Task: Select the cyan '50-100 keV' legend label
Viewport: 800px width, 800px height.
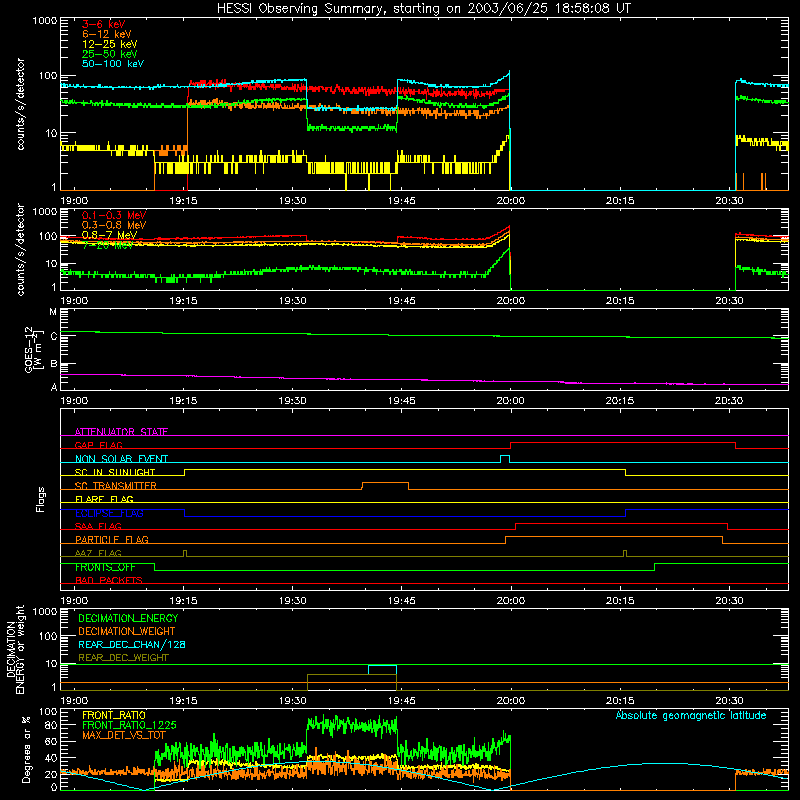Action: pyautogui.click(x=113, y=64)
